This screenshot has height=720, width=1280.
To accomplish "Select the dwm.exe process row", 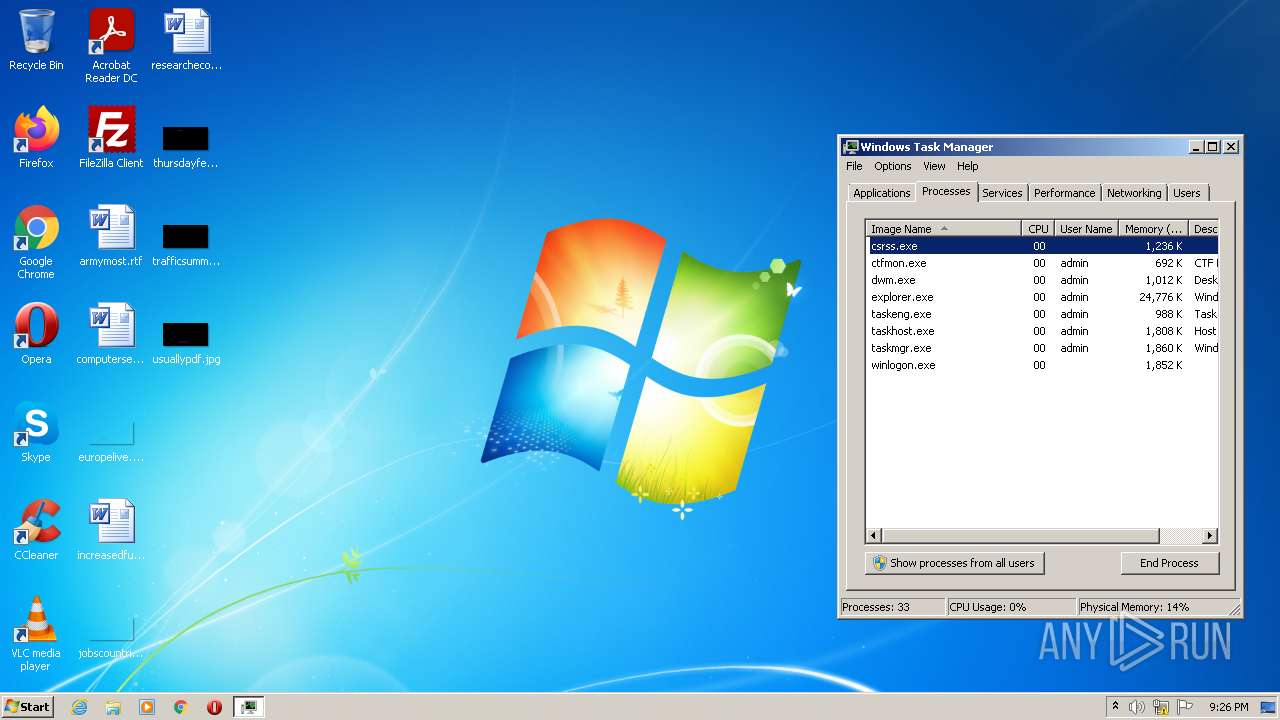I will tap(1042, 280).
